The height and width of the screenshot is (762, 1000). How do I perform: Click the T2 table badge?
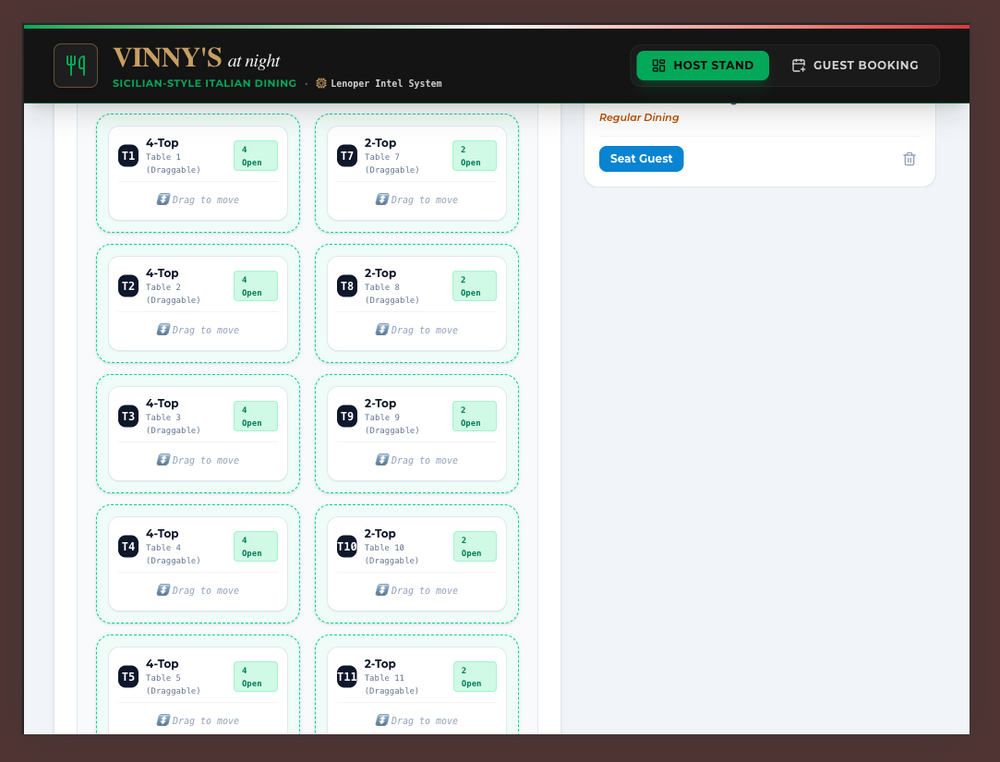[128, 286]
